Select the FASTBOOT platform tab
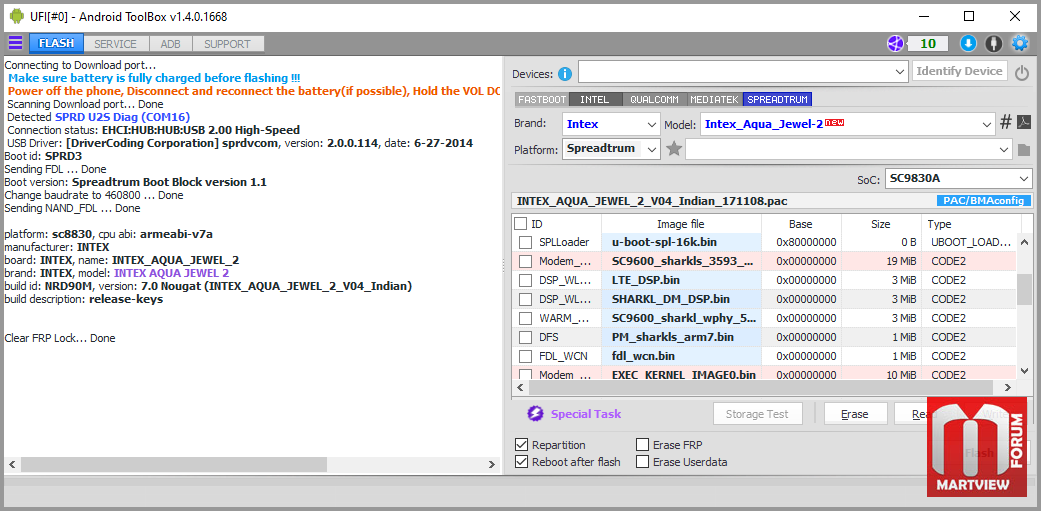 pyautogui.click(x=542, y=100)
